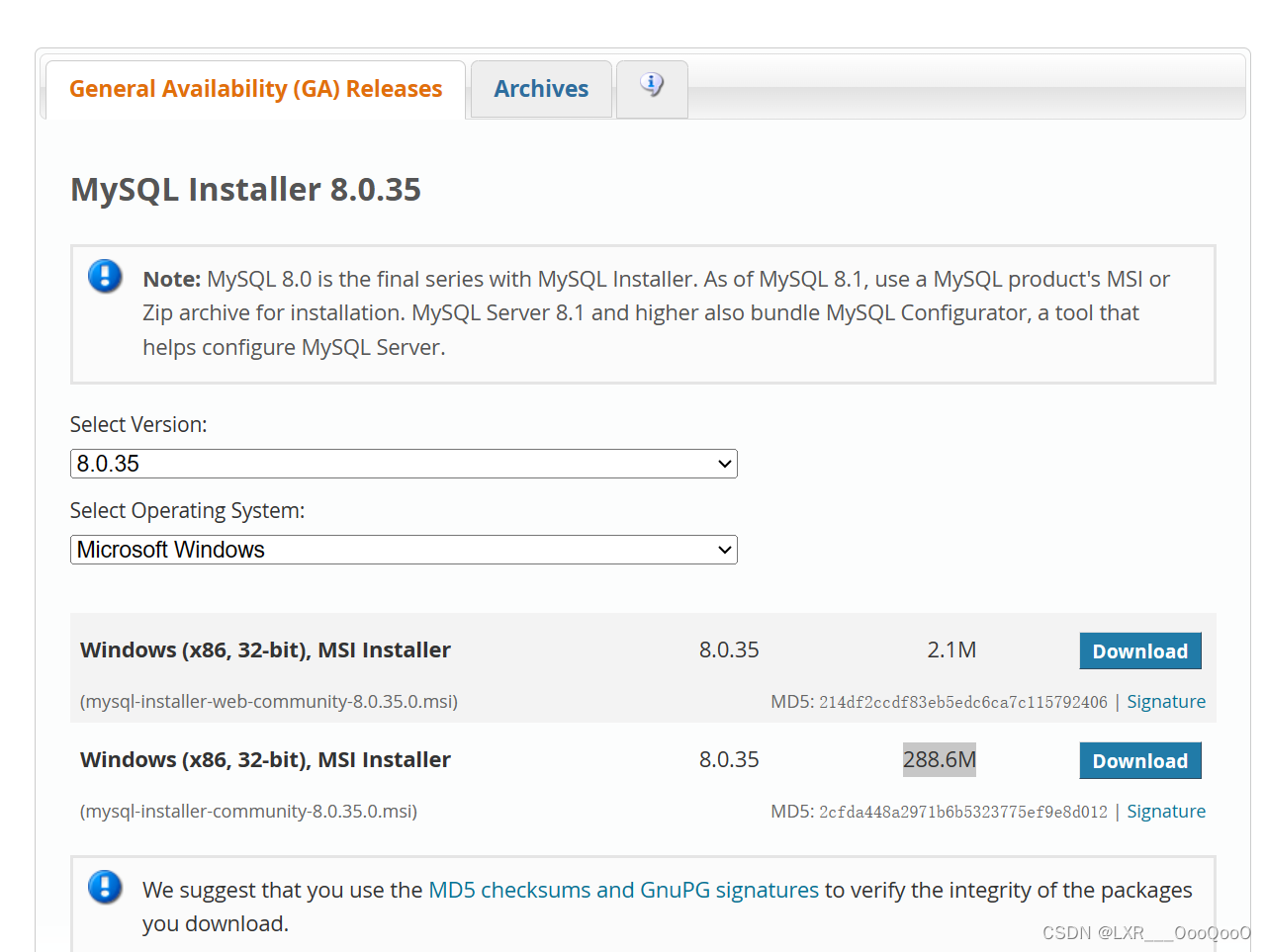Open the Select Operating System dropdown
Screen dimensions: 1266x952
404,550
